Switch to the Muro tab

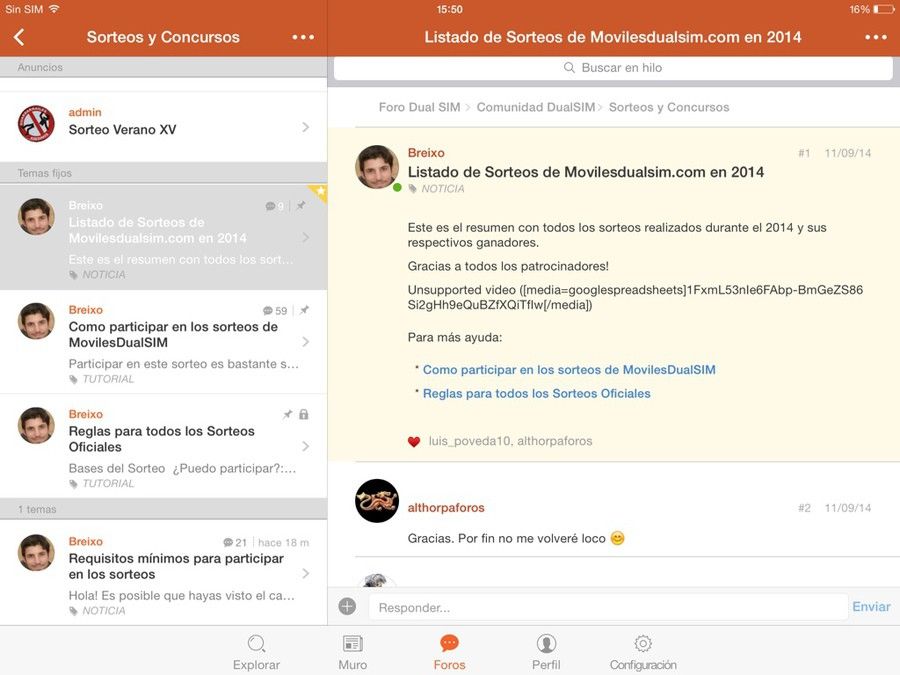352,653
